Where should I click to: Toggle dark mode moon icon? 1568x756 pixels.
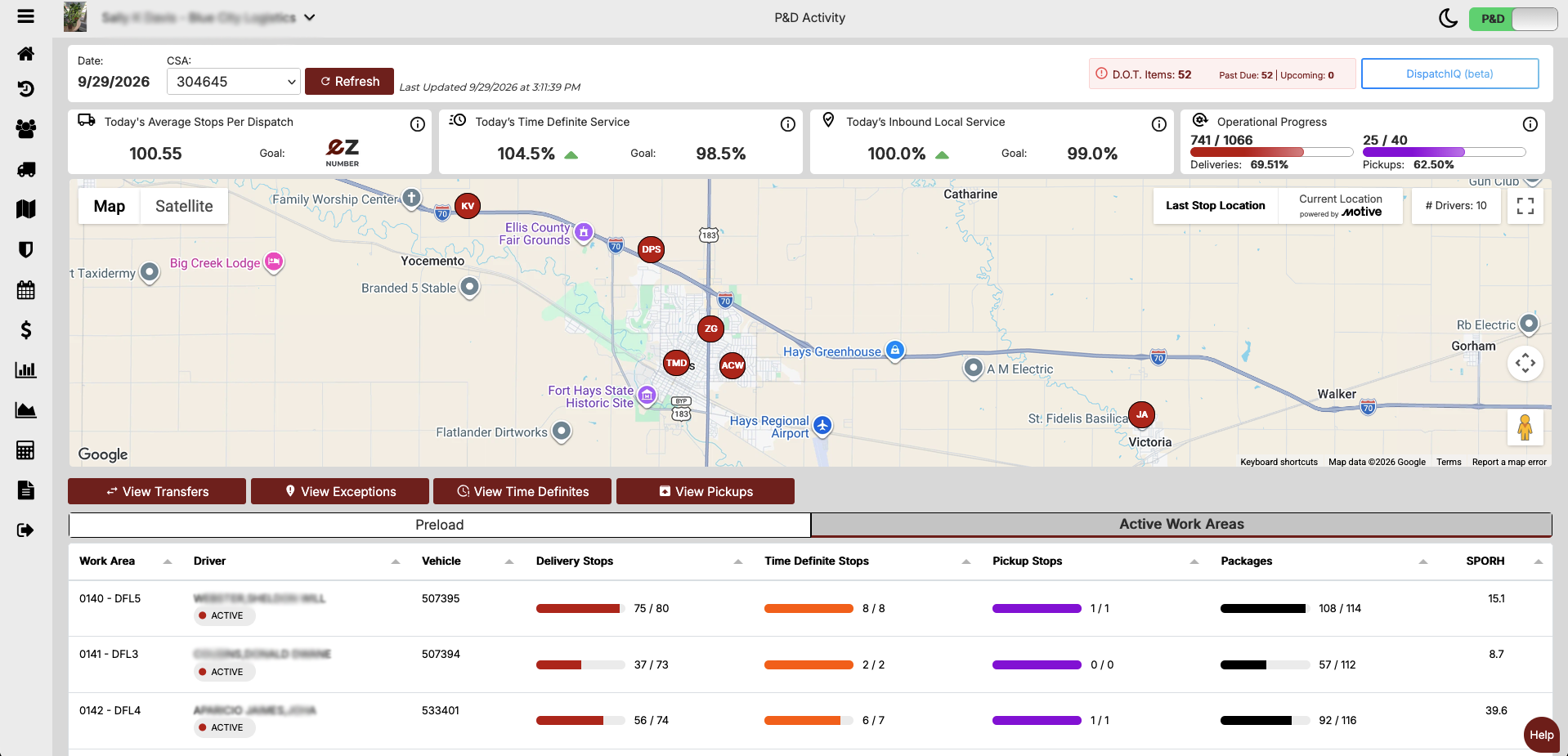pyautogui.click(x=1448, y=18)
